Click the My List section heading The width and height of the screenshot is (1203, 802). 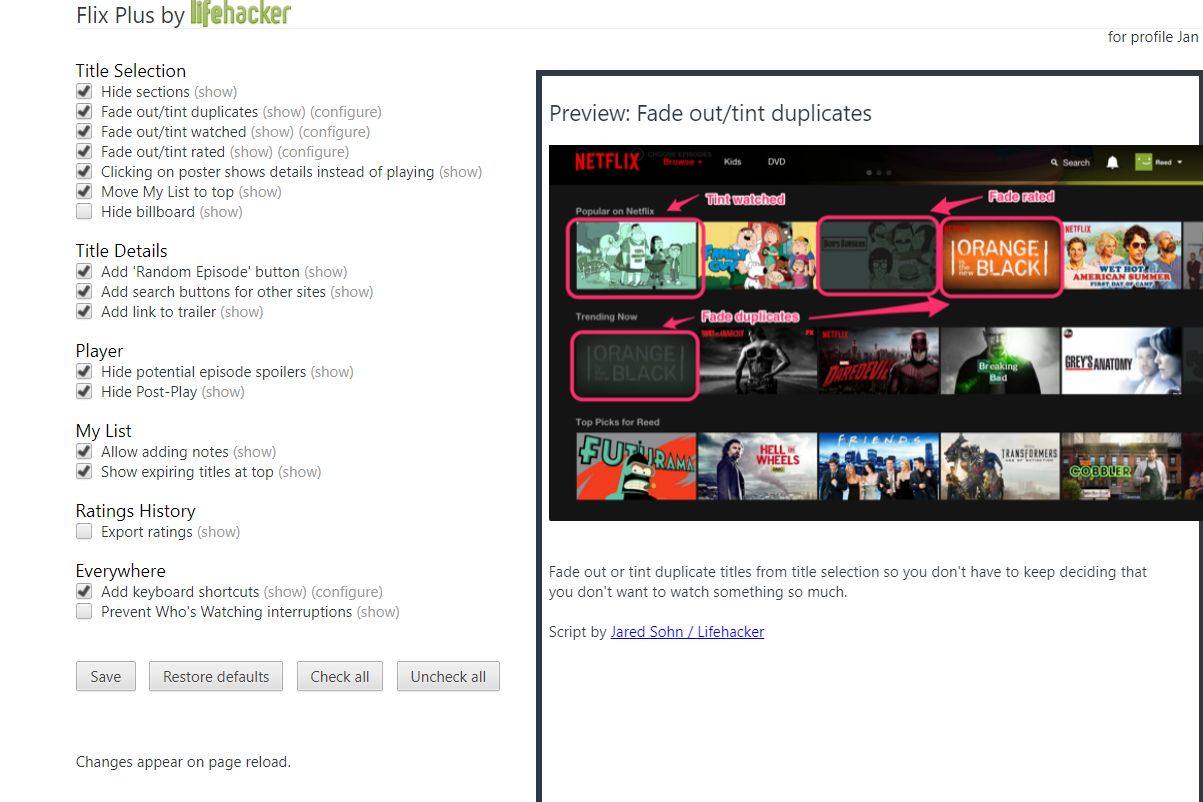click(104, 431)
